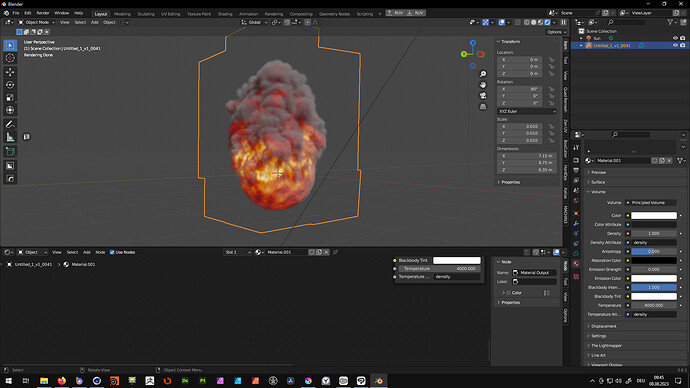The image size is (690, 388).
Task: Toggle camera view with the camera icon
Action: (483, 95)
